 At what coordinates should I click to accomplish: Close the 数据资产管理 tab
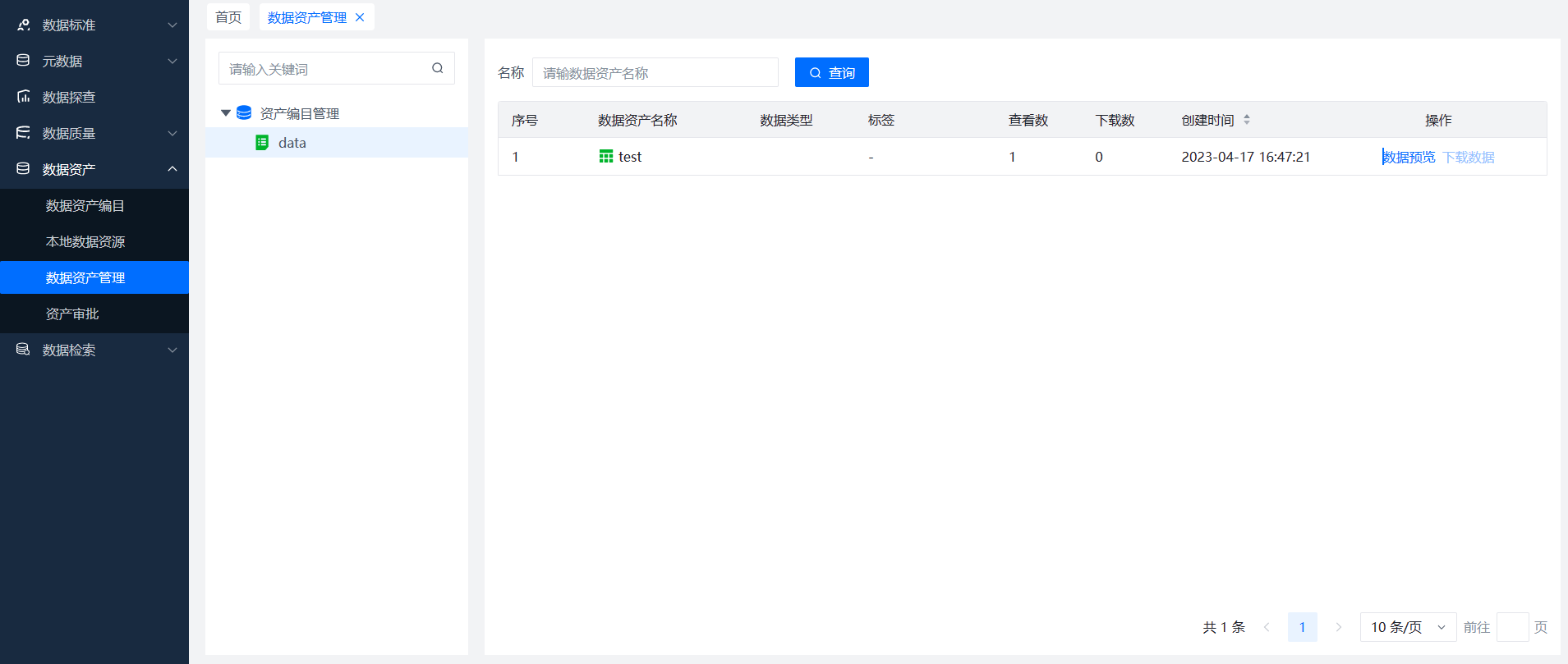point(360,17)
